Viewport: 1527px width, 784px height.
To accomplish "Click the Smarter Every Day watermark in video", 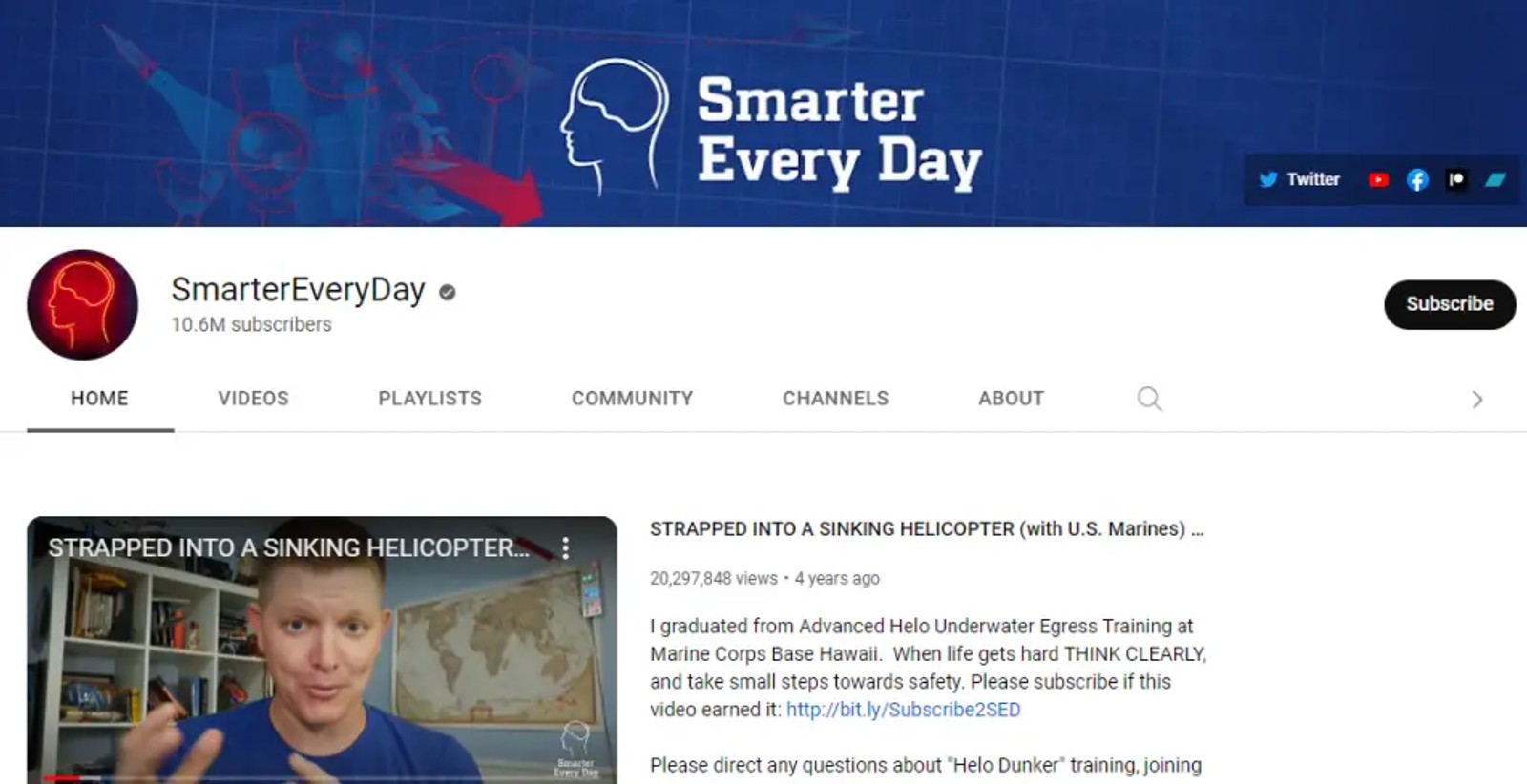I will (x=575, y=751).
